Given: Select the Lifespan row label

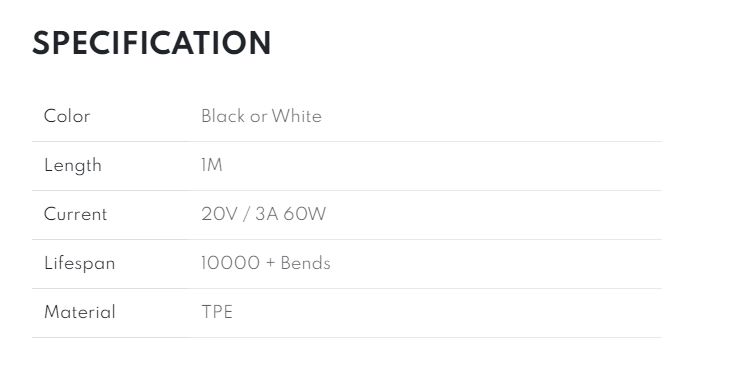Looking at the screenshot, I should [79, 263].
